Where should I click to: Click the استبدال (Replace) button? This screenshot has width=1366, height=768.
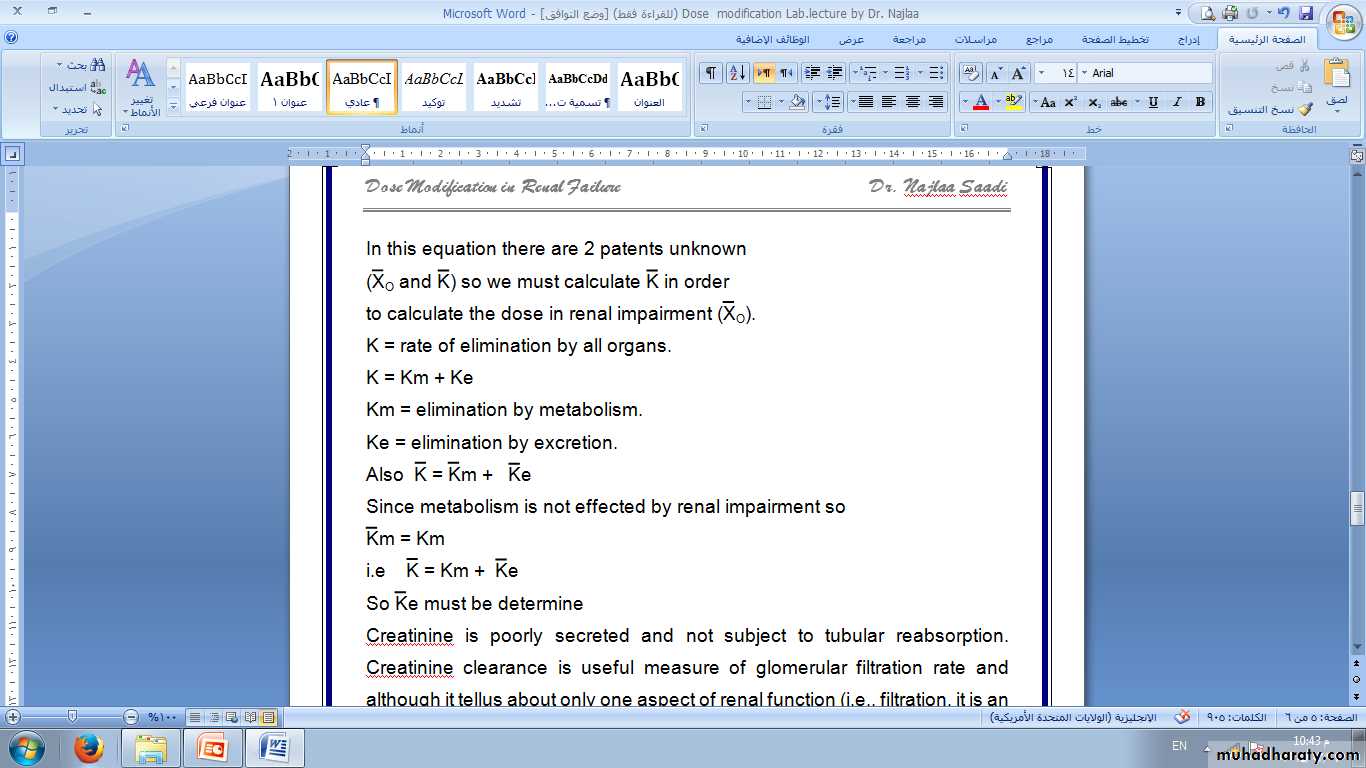point(74,87)
